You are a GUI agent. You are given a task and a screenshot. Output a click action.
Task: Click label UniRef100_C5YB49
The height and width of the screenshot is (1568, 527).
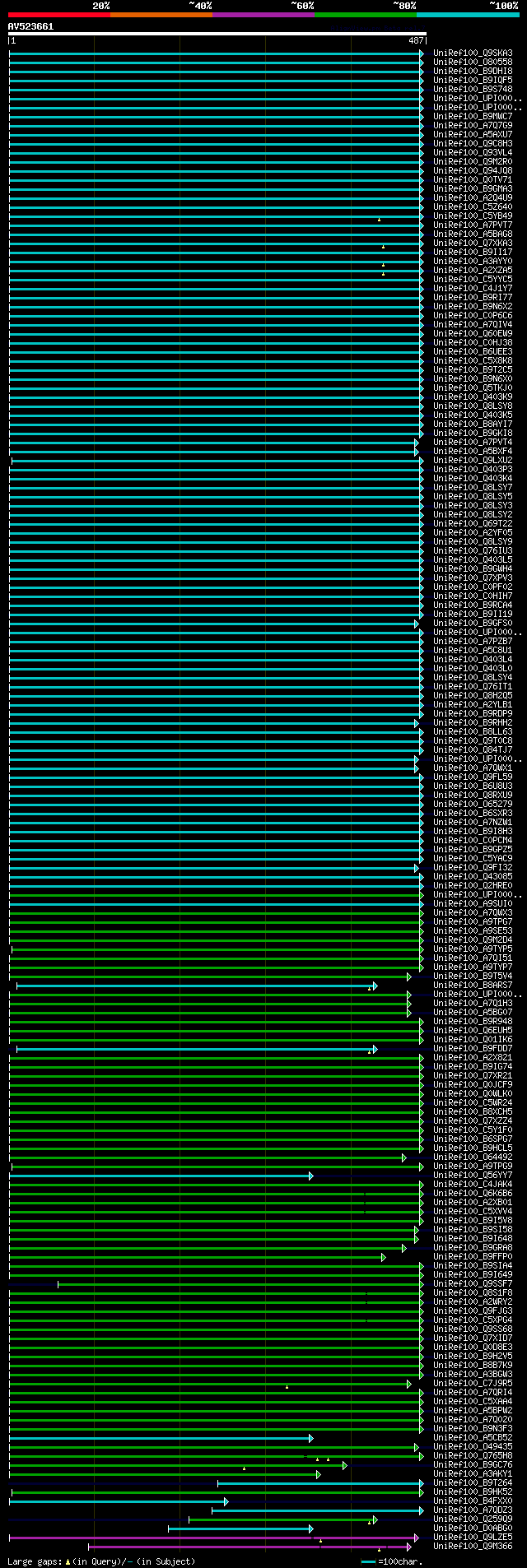coord(473,216)
